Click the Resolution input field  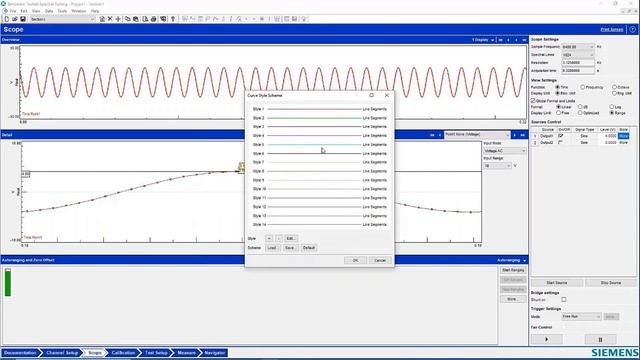coord(578,63)
